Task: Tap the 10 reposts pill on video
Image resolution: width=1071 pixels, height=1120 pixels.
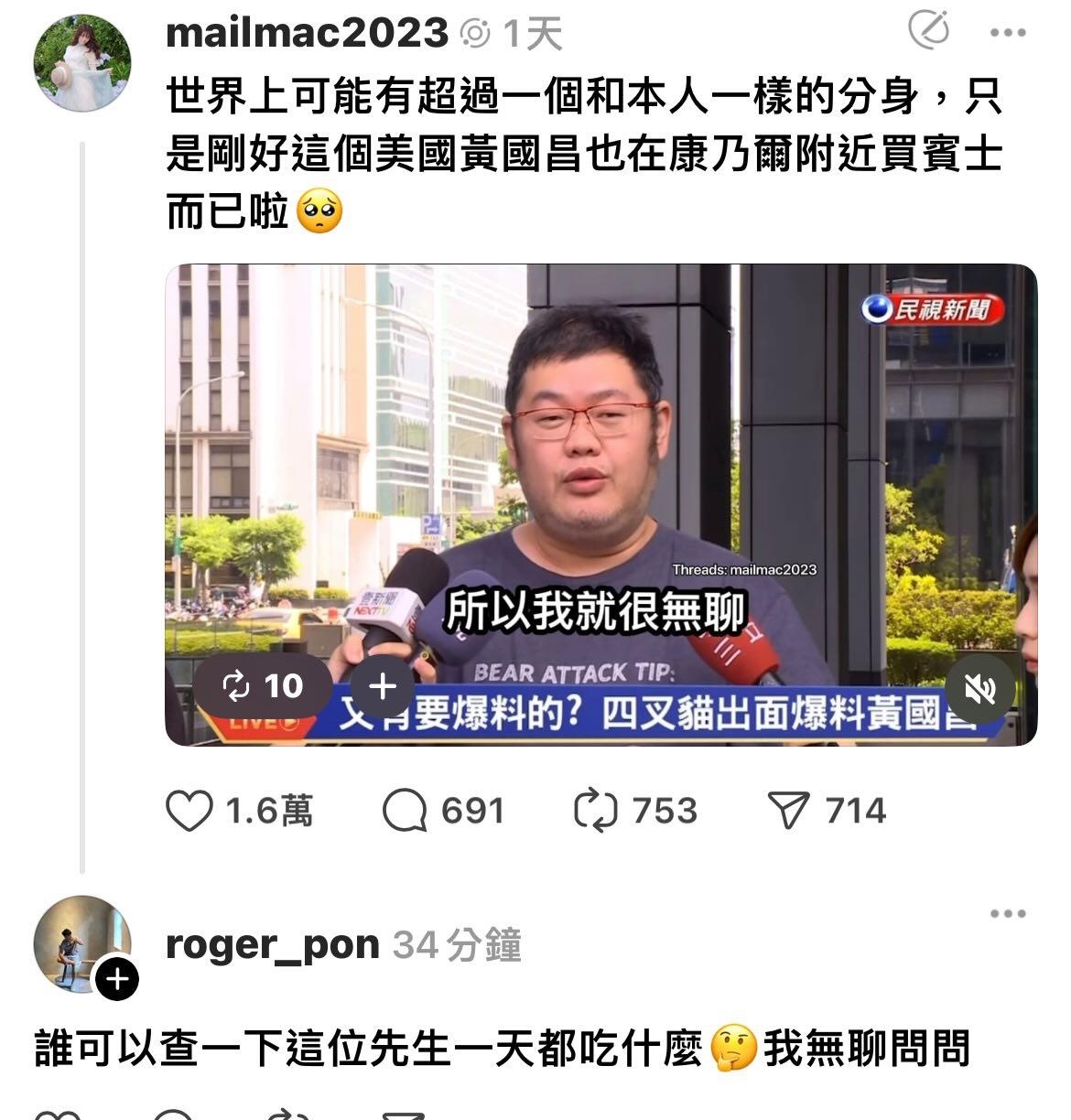Action: [263, 686]
